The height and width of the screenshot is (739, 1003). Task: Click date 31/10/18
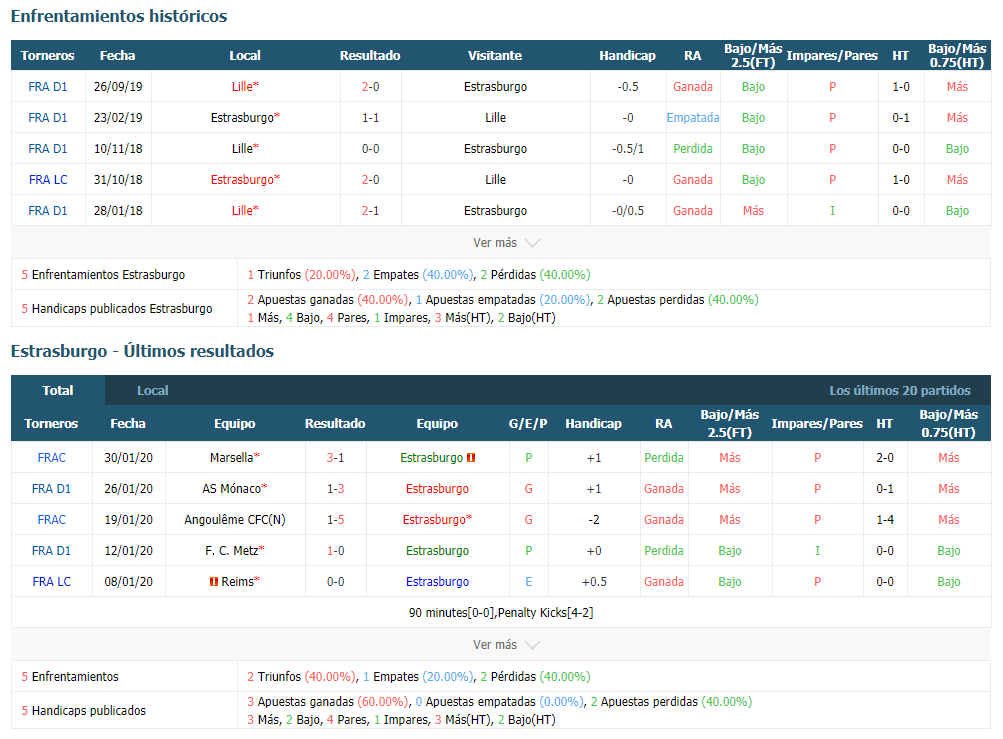pos(118,180)
